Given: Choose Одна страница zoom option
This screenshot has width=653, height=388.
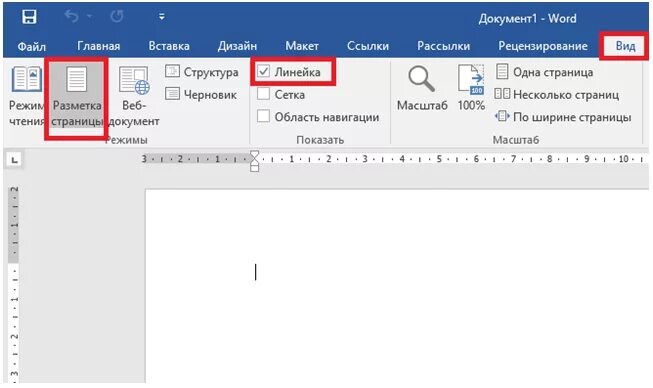Looking at the screenshot, I should click(544, 72).
